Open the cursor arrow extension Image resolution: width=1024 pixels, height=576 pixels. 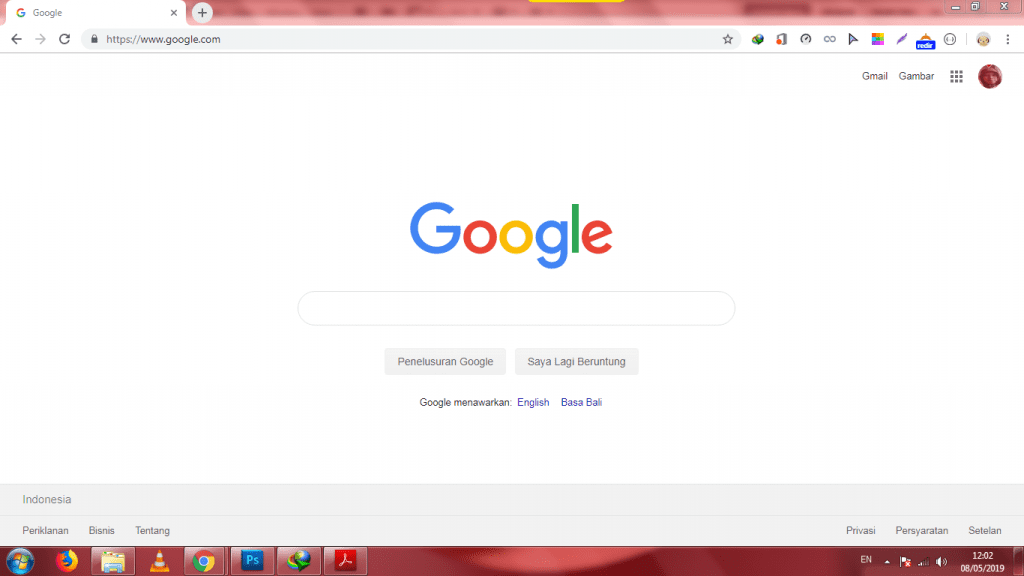point(854,39)
